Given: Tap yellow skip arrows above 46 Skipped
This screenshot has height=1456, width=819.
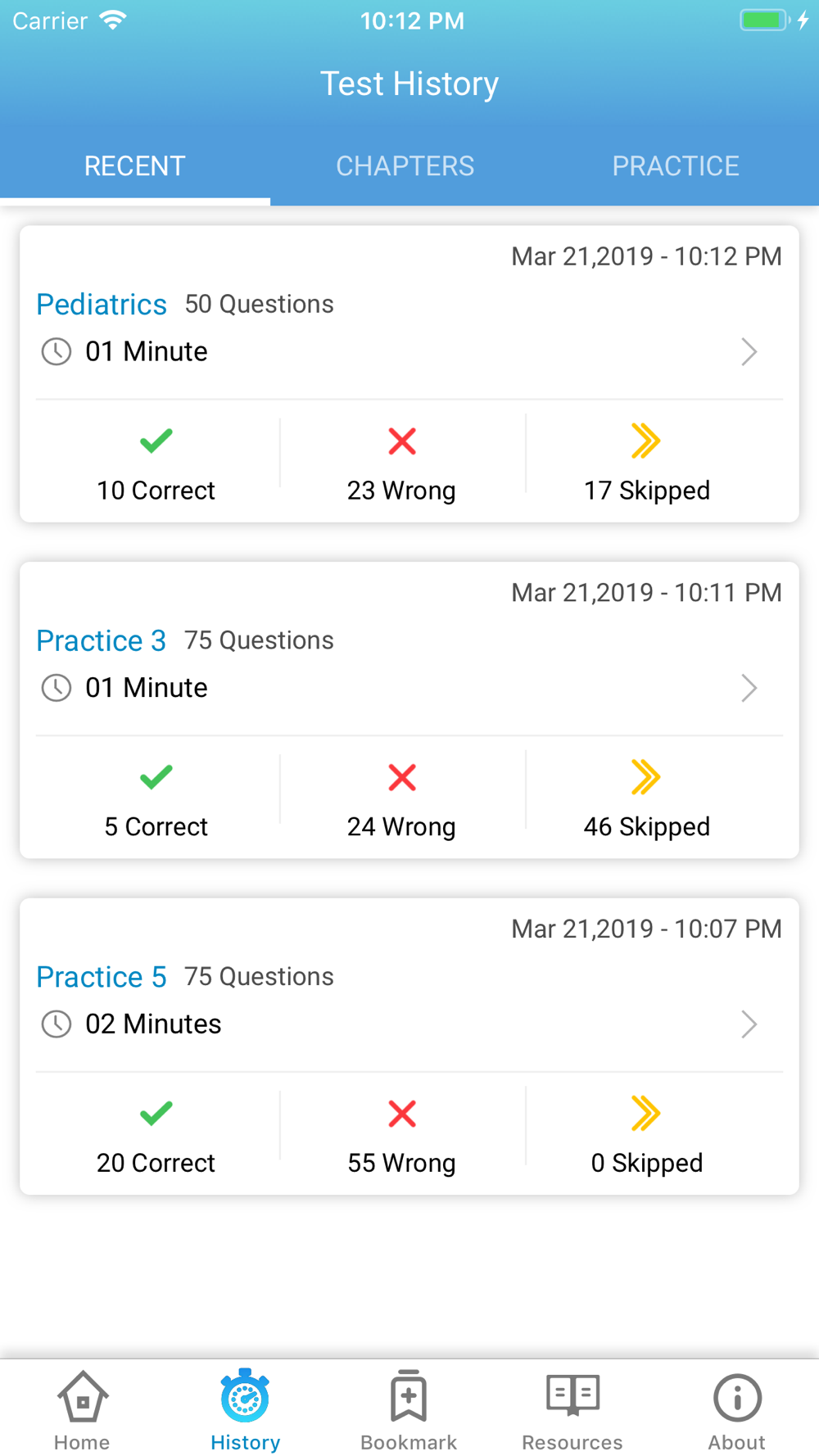Looking at the screenshot, I should pos(646,777).
